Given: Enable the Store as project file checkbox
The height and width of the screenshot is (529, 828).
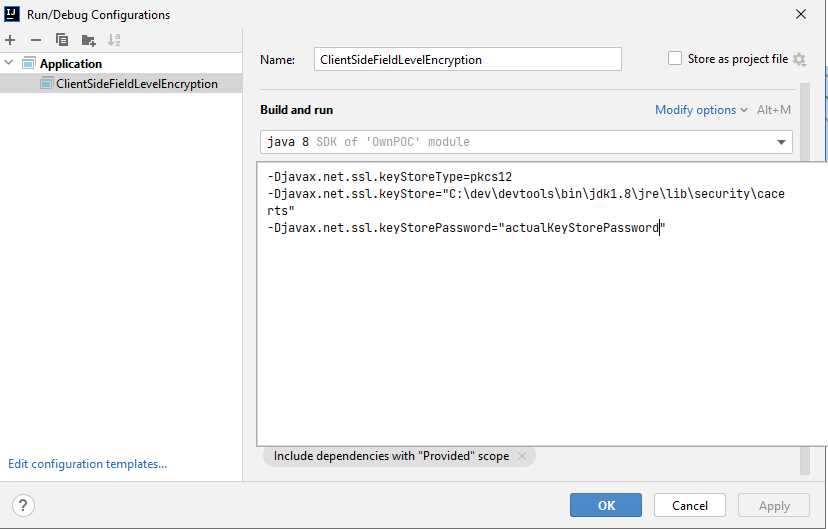Looking at the screenshot, I should coord(675,59).
